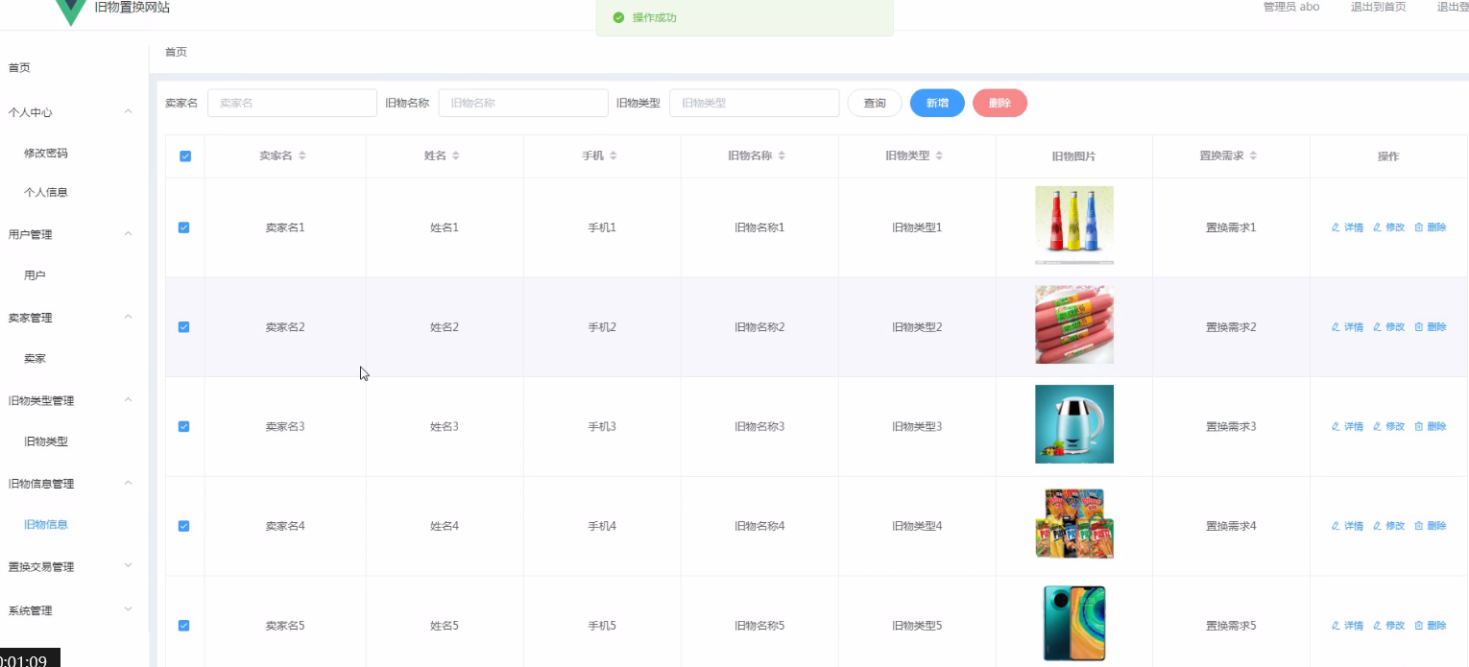Uncheck the 卖家名4 row checkbox

point(184,526)
